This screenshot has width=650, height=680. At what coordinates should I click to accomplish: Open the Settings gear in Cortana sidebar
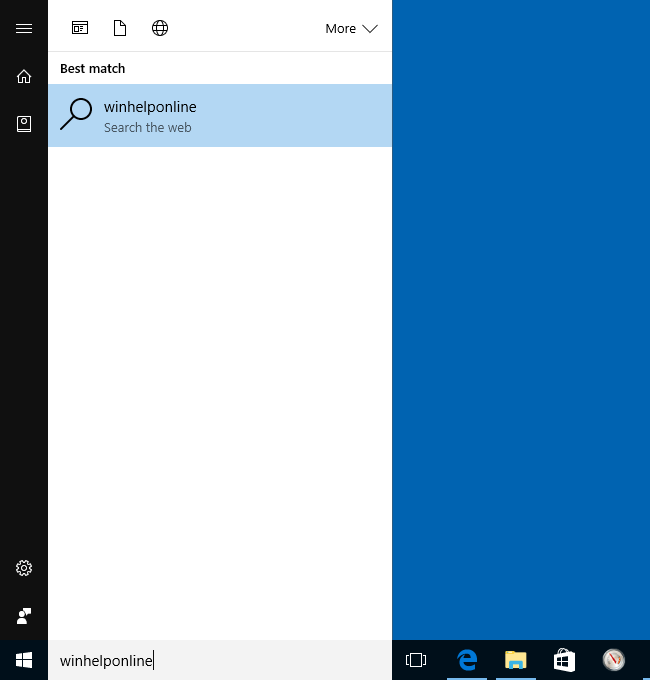click(24, 568)
